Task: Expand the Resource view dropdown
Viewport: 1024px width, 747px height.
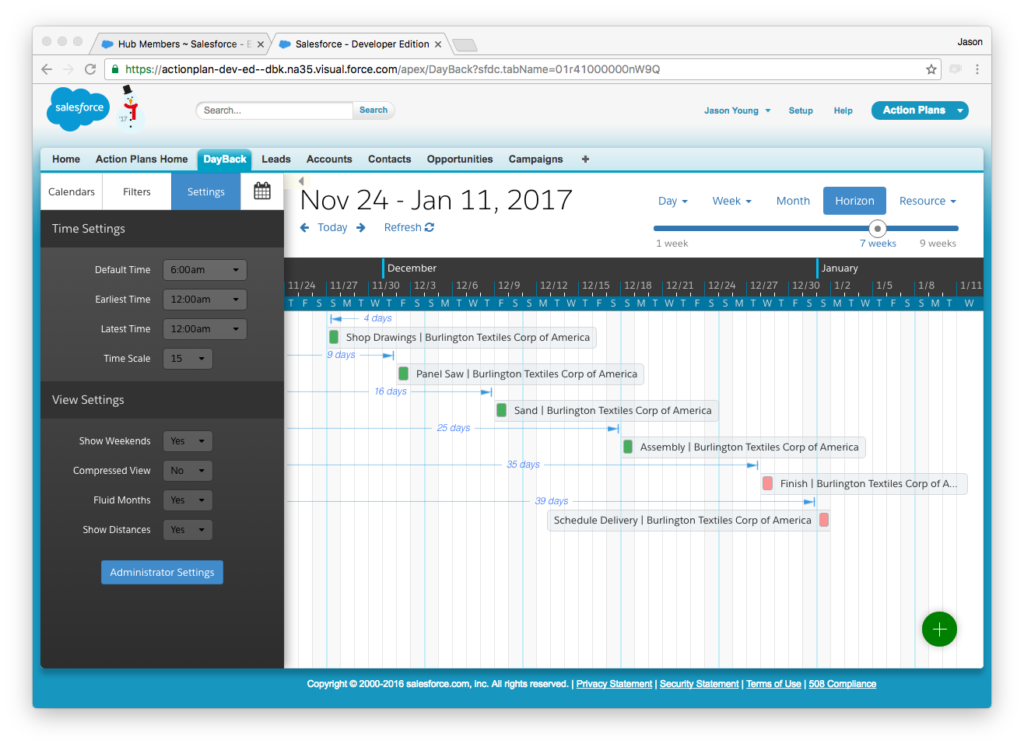Action: click(x=927, y=200)
